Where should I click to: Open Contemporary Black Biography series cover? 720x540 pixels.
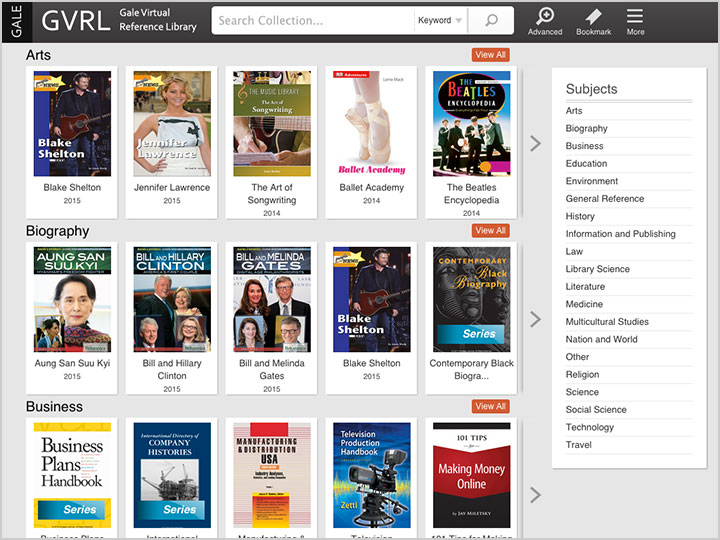point(472,299)
